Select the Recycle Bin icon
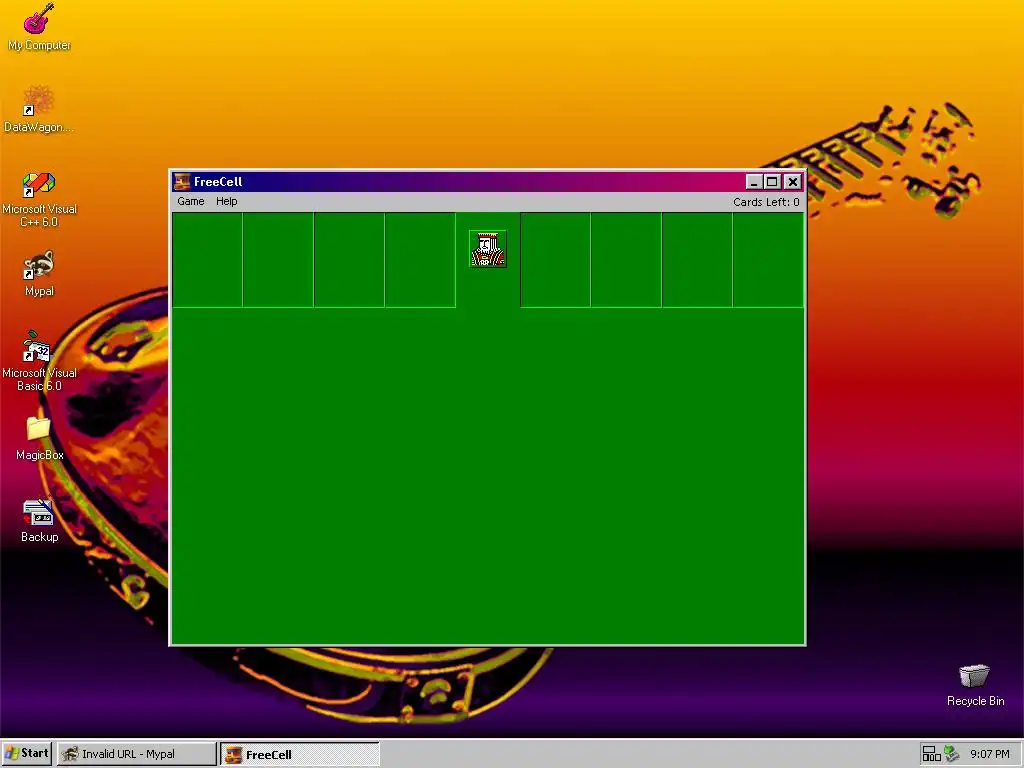The image size is (1024, 768). (975, 685)
